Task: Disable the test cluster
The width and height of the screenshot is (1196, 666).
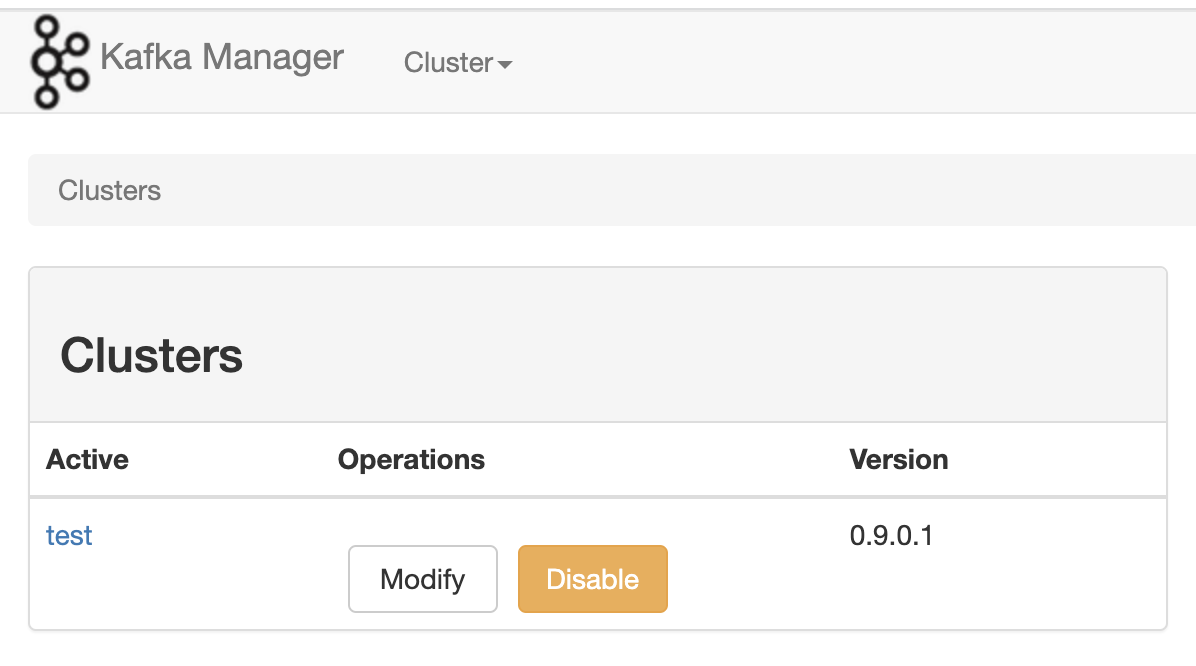Action: [592, 578]
